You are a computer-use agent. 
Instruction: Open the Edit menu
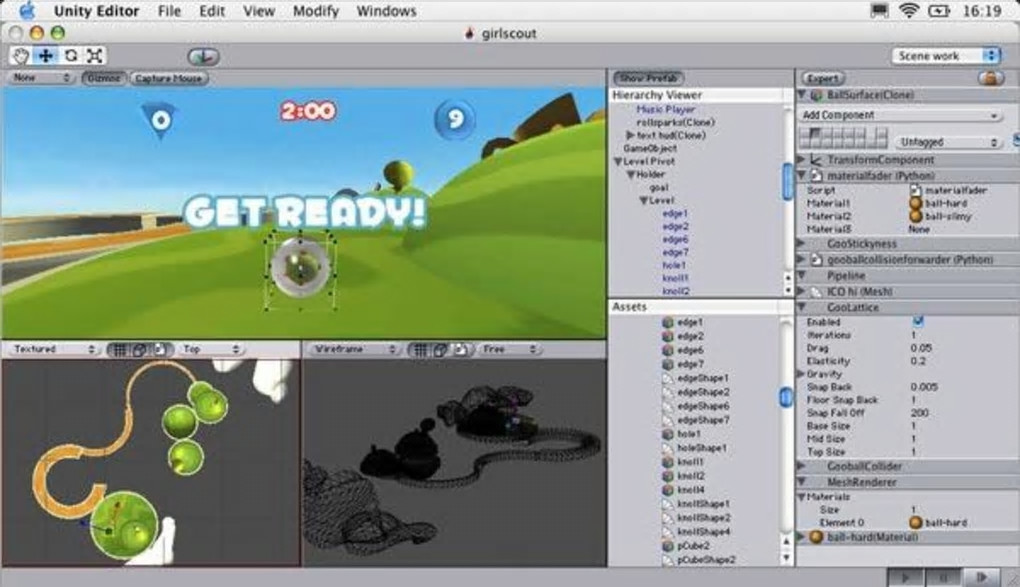pyautogui.click(x=212, y=11)
